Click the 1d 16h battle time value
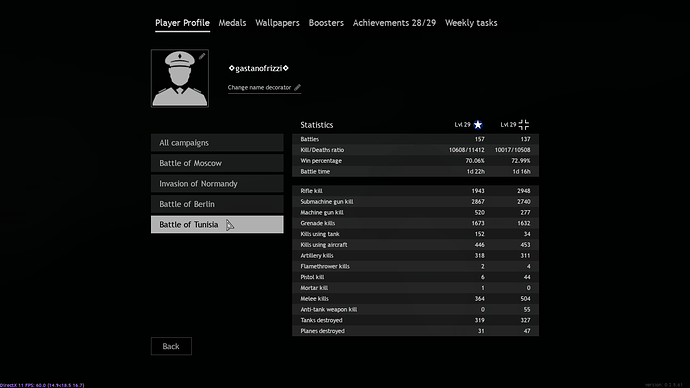This screenshot has width=690, height=388. 521,172
